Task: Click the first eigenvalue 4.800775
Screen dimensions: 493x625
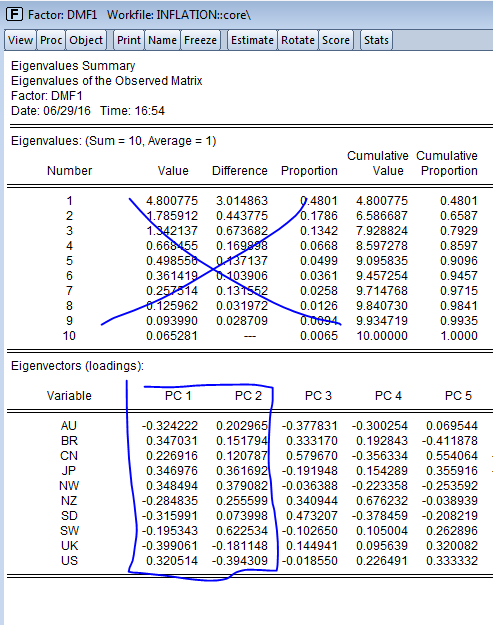Action: pos(172,201)
